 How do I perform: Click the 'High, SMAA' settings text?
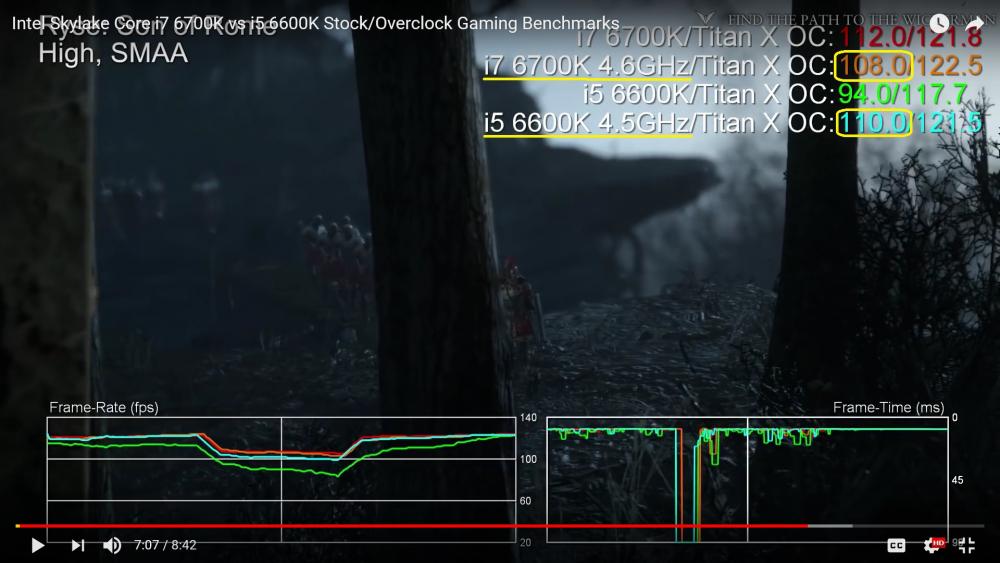point(113,53)
